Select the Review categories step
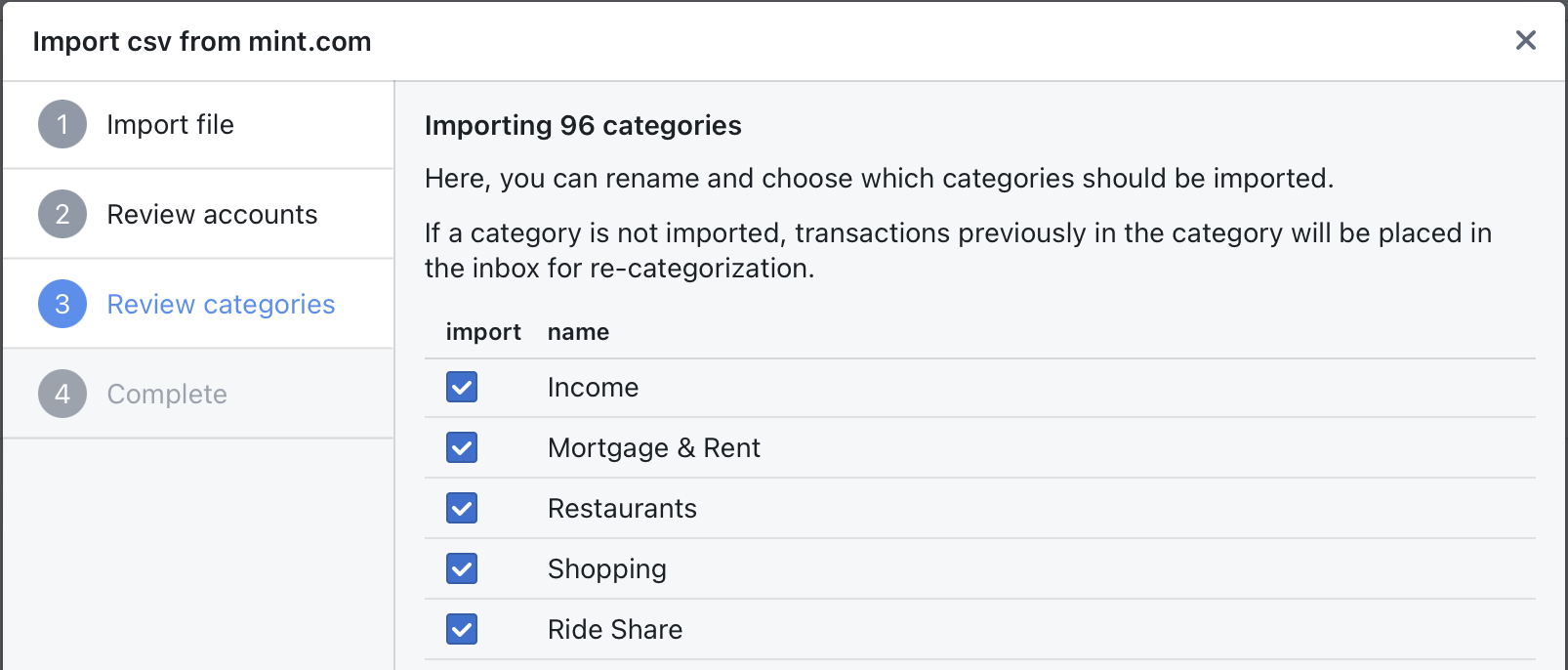The image size is (1568, 670). pos(221,304)
